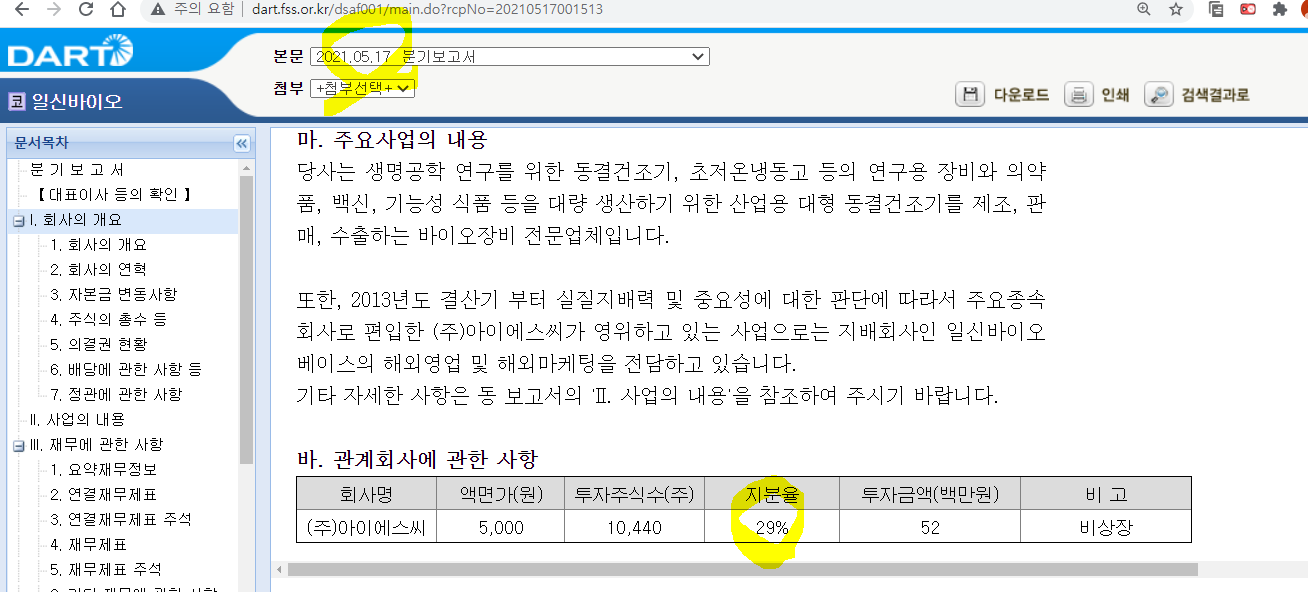
Task: Click the 5,000 face value cell
Action: click(501, 527)
